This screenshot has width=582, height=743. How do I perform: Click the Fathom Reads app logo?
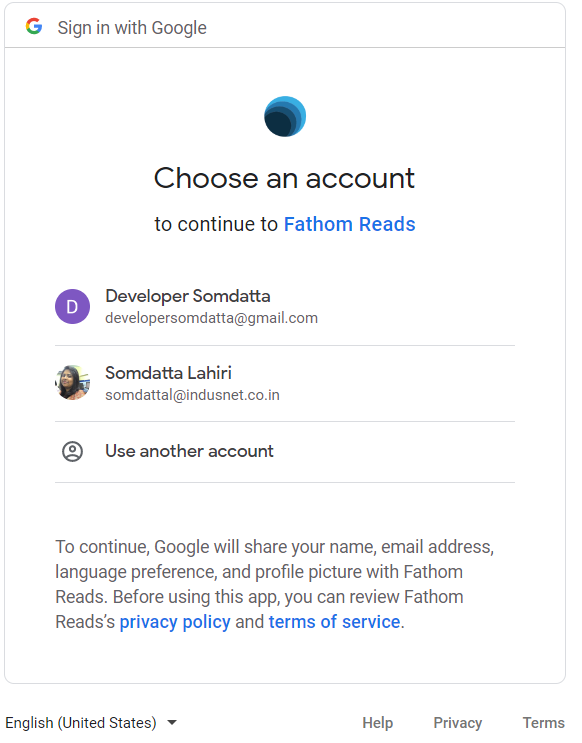coord(285,116)
